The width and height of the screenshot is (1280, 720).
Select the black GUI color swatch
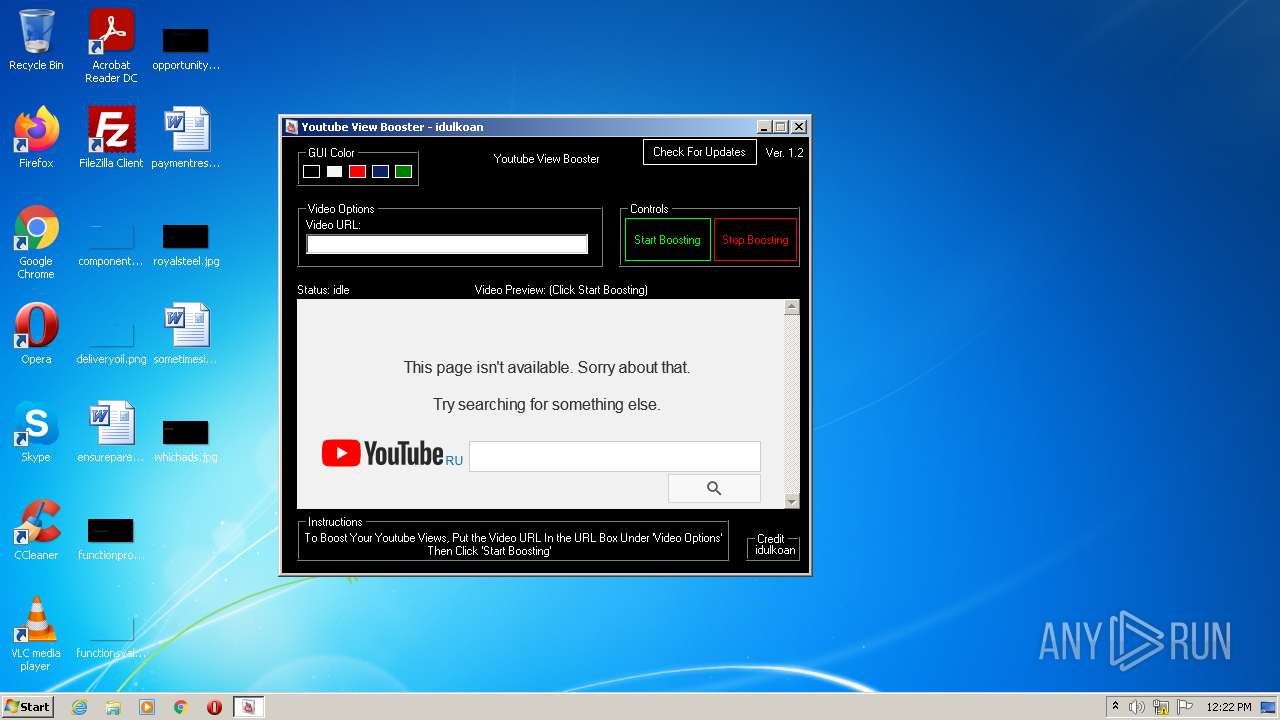tap(311, 172)
